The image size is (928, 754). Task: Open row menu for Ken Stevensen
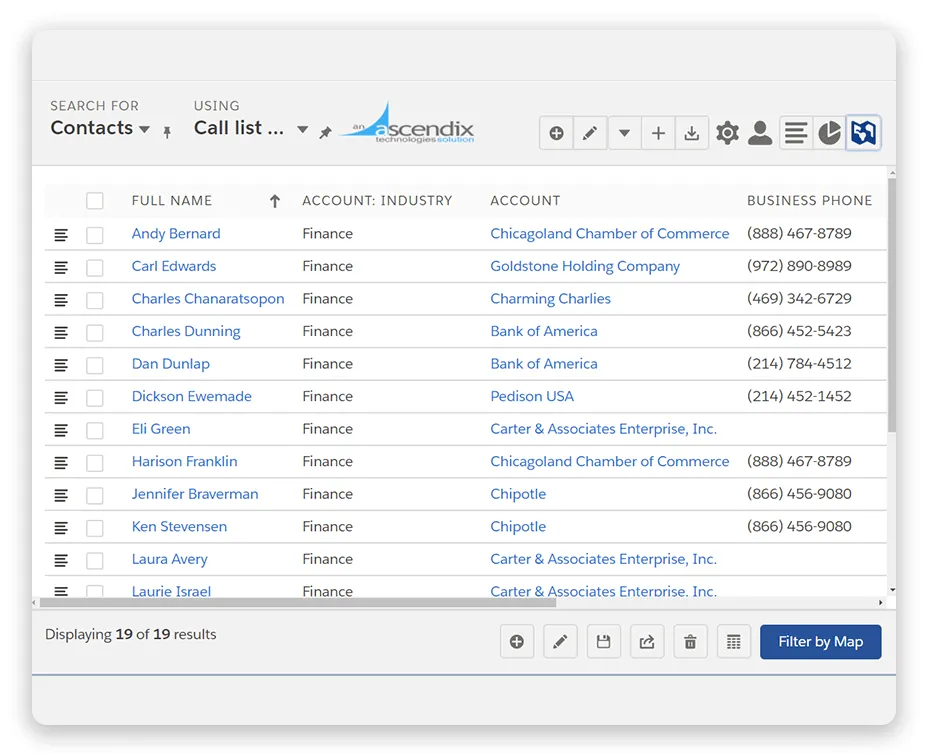61,528
